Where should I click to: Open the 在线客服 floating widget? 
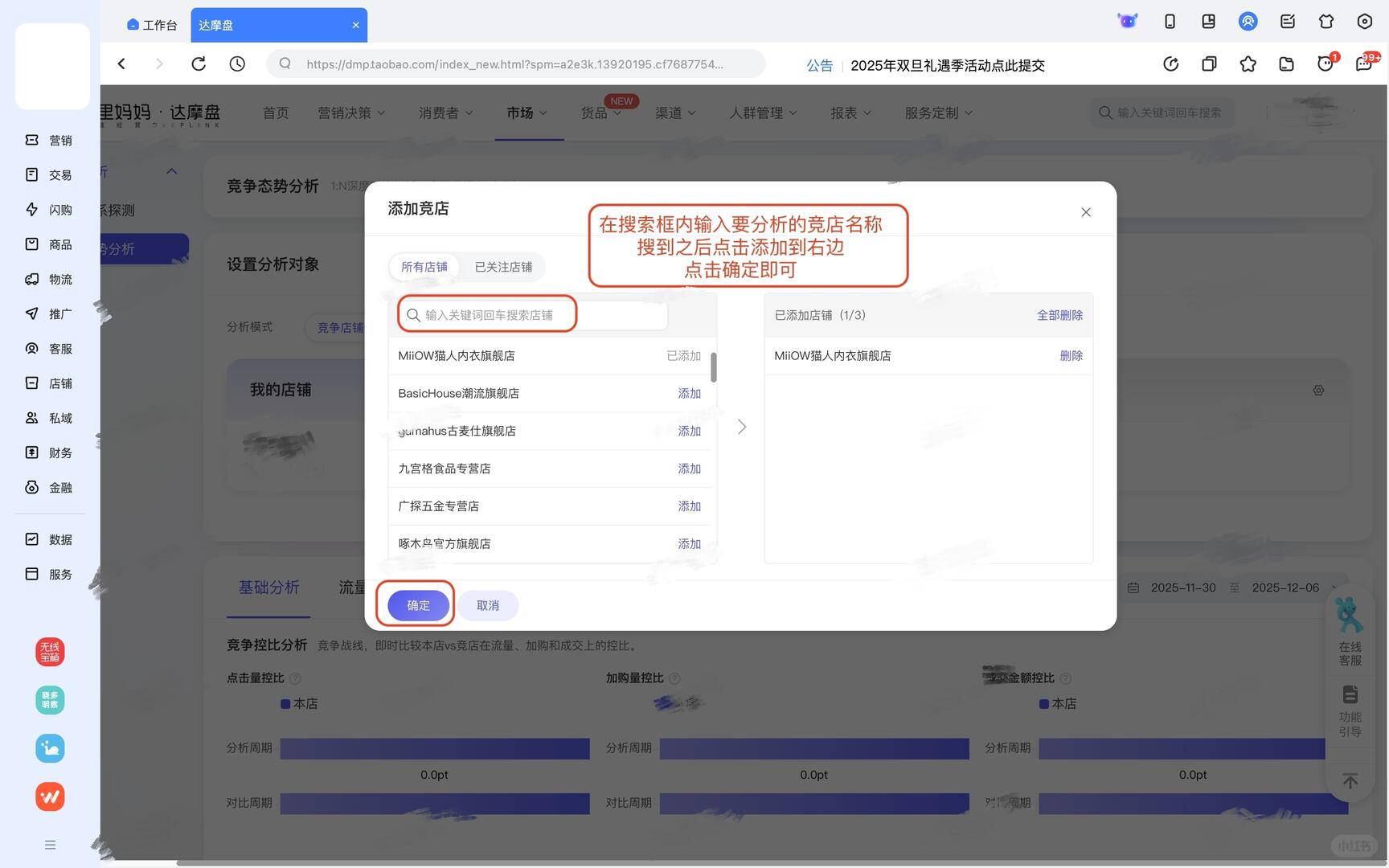click(1350, 632)
